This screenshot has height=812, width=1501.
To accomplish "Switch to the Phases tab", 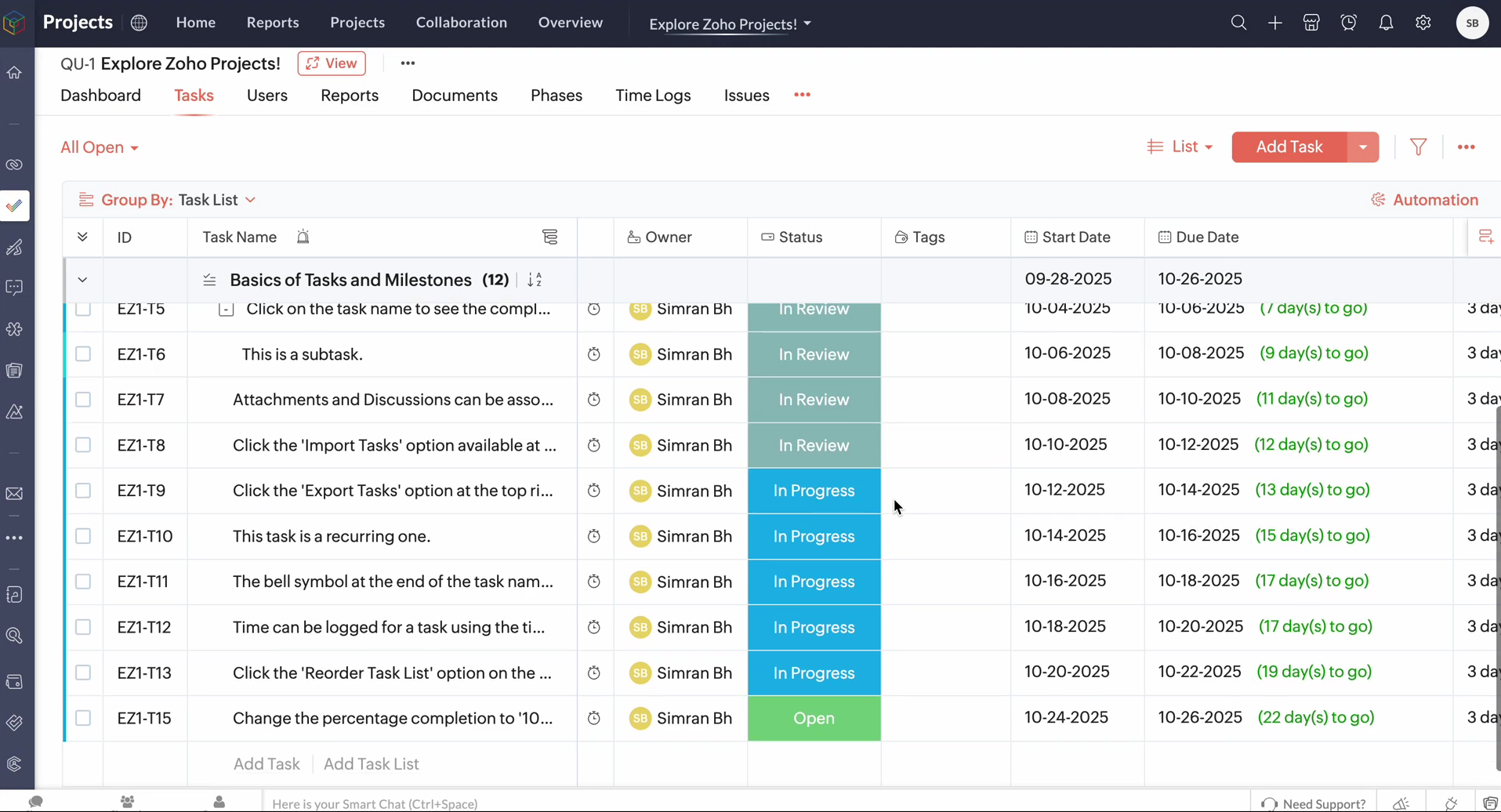I will click(x=556, y=95).
